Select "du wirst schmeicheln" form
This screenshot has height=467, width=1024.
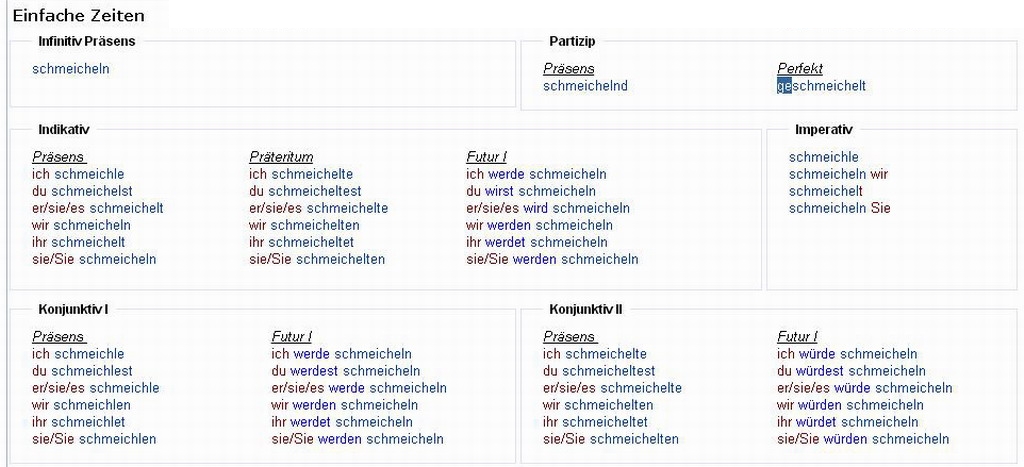(x=530, y=191)
